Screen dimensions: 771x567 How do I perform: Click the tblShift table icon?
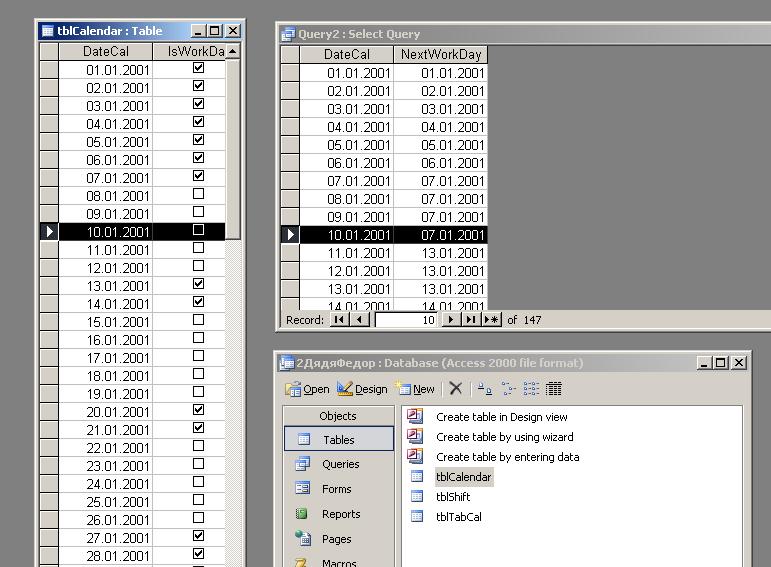[x=417, y=496]
